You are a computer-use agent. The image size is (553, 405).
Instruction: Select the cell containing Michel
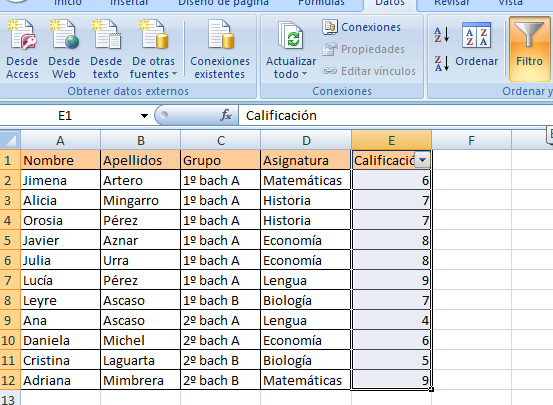[140, 340]
